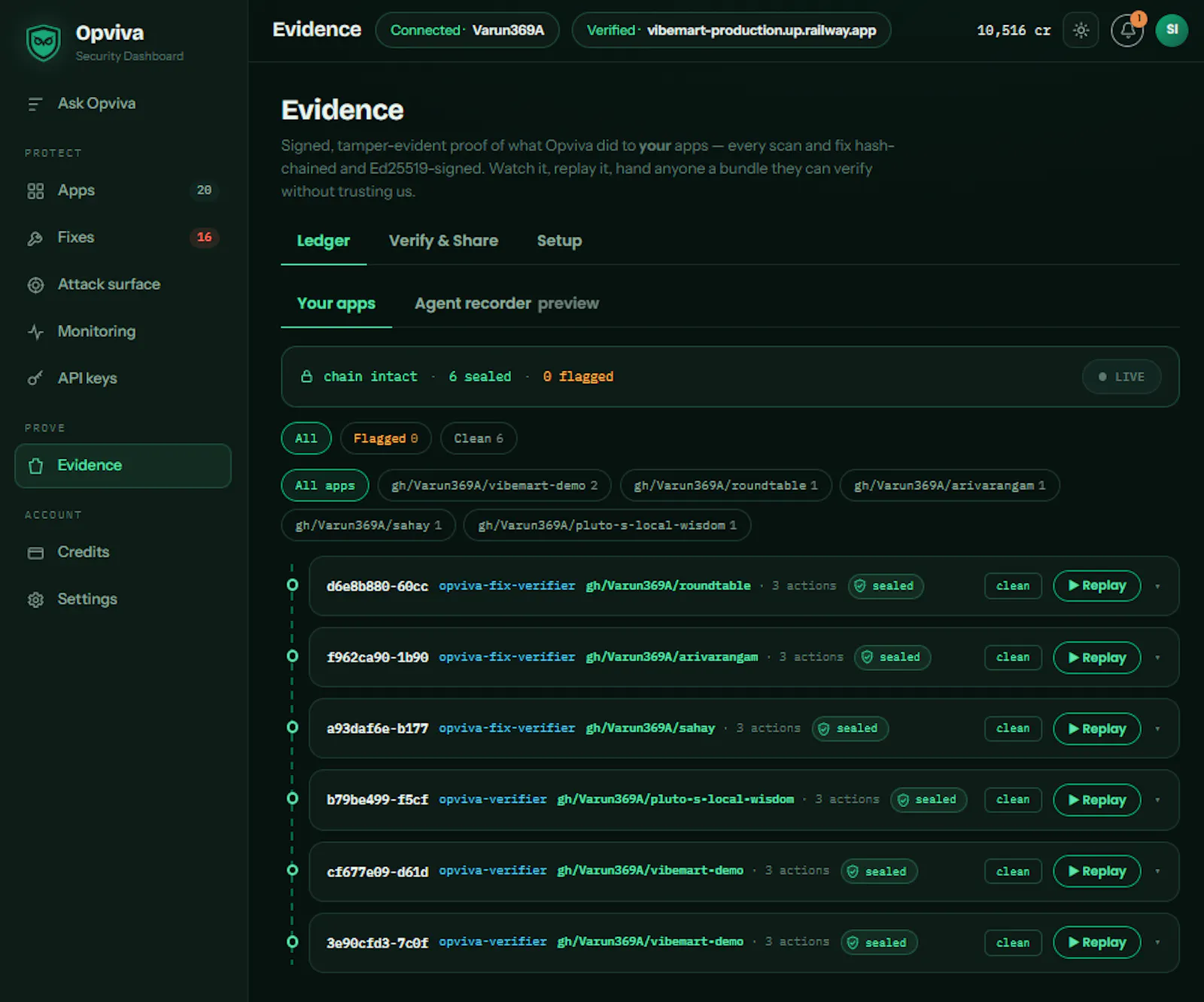The width and height of the screenshot is (1204, 1002).
Task: Filter by Flagged 0
Action: pos(386,439)
